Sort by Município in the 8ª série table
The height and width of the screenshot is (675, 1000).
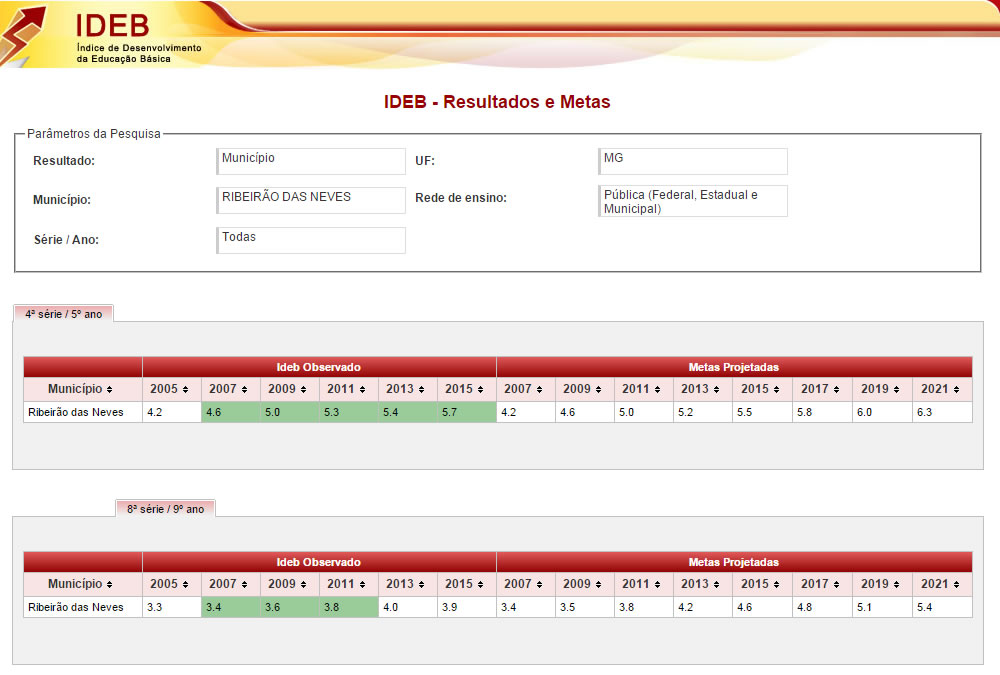coord(82,584)
